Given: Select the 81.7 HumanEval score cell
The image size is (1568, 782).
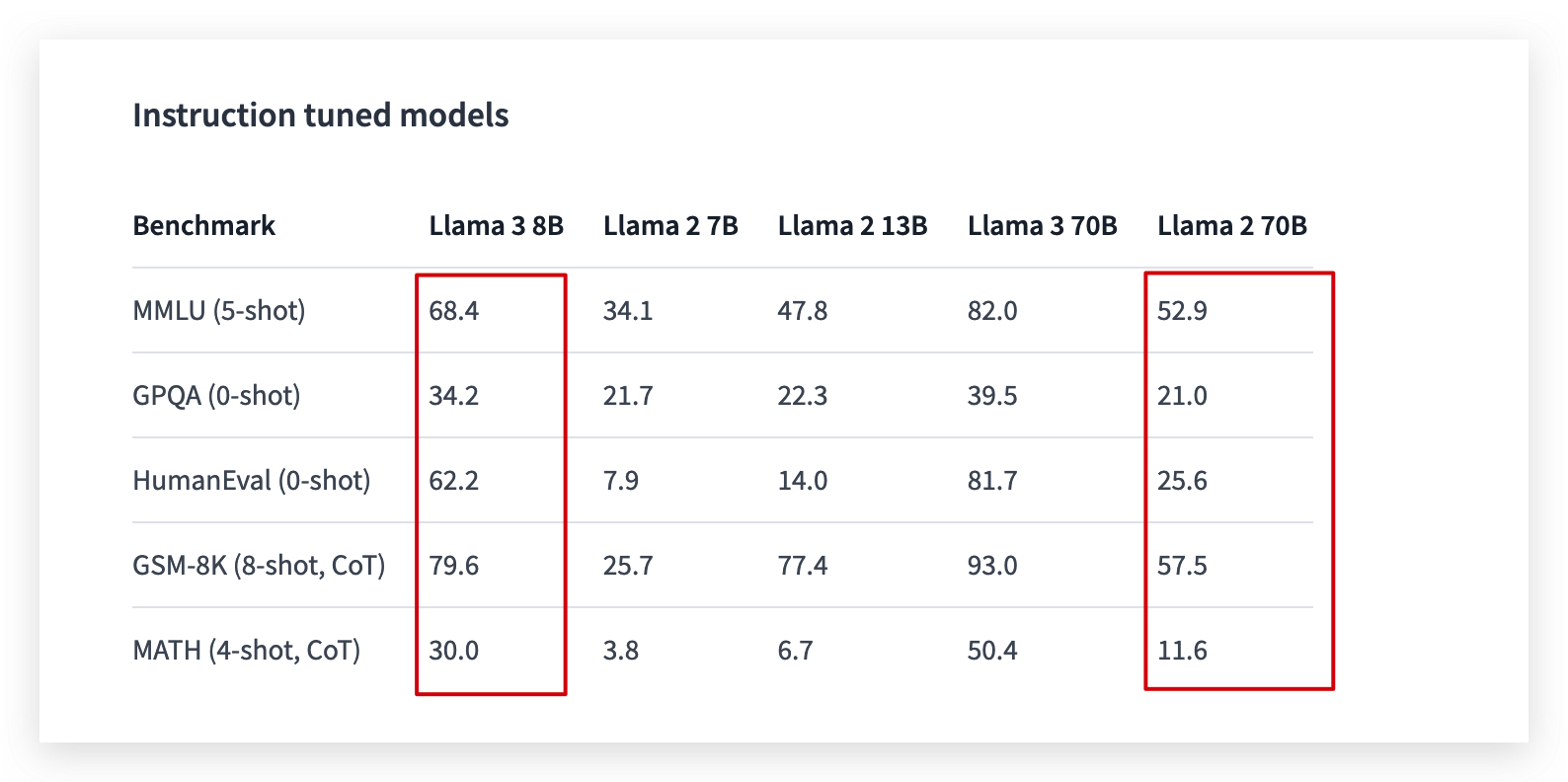Looking at the screenshot, I should coord(992,481).
